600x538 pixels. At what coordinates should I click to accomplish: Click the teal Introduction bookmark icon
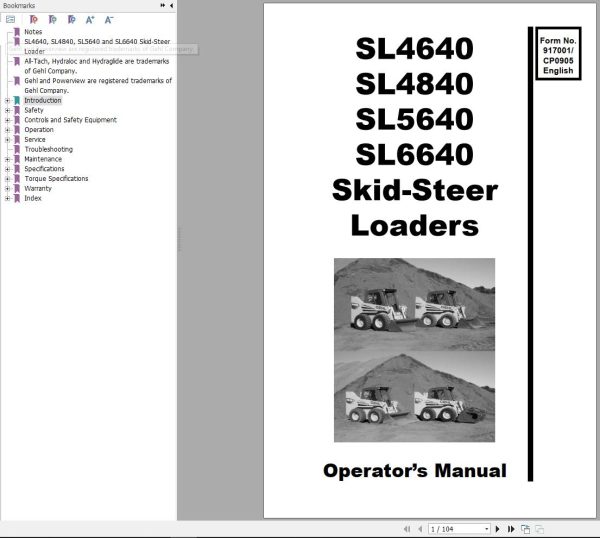pyautogui.click(x=17, y=101)
